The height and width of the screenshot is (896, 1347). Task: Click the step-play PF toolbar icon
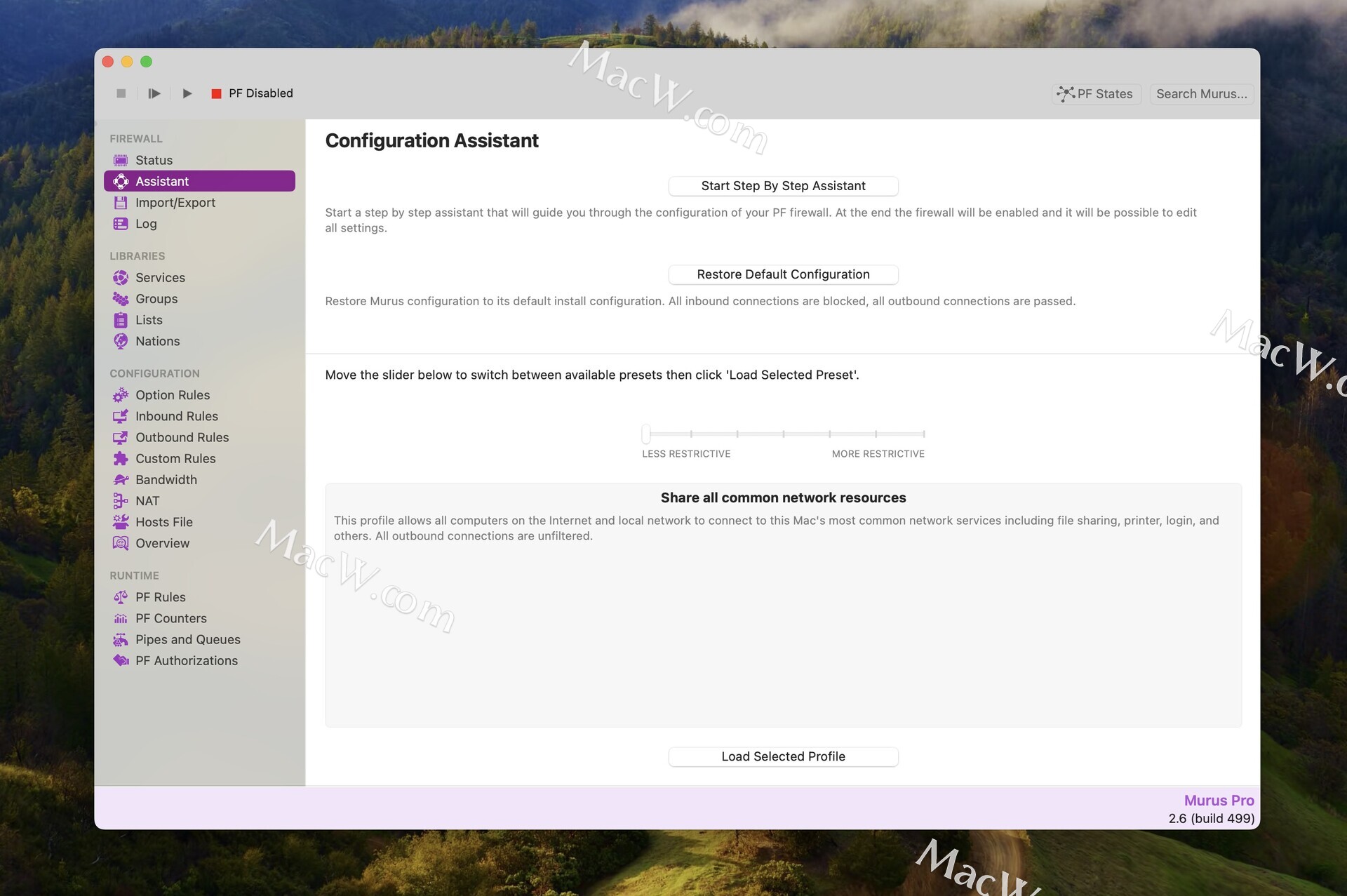click(154, 93)
